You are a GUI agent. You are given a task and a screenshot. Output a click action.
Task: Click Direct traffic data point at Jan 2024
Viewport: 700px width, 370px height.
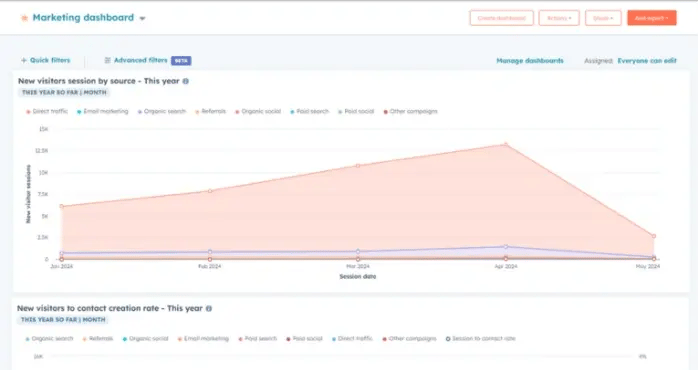coord(62,206)
